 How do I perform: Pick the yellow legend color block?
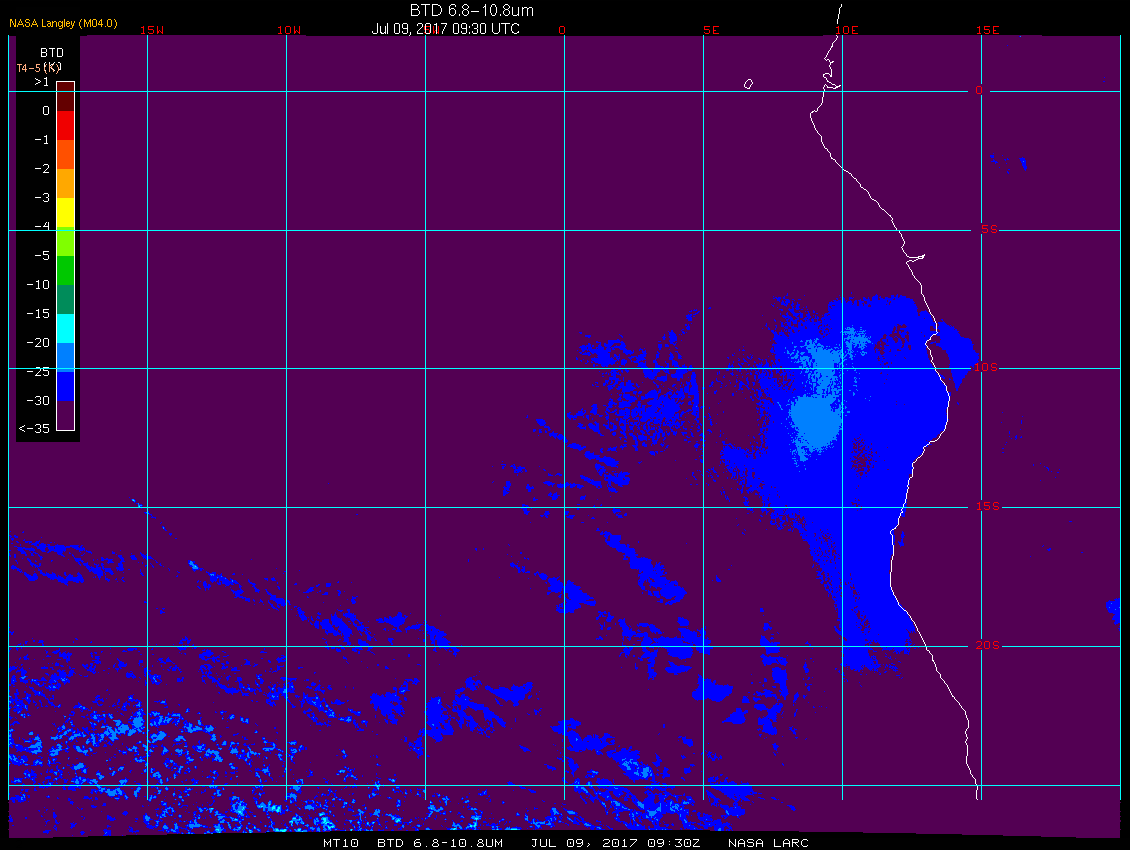(x=66, y=213)
